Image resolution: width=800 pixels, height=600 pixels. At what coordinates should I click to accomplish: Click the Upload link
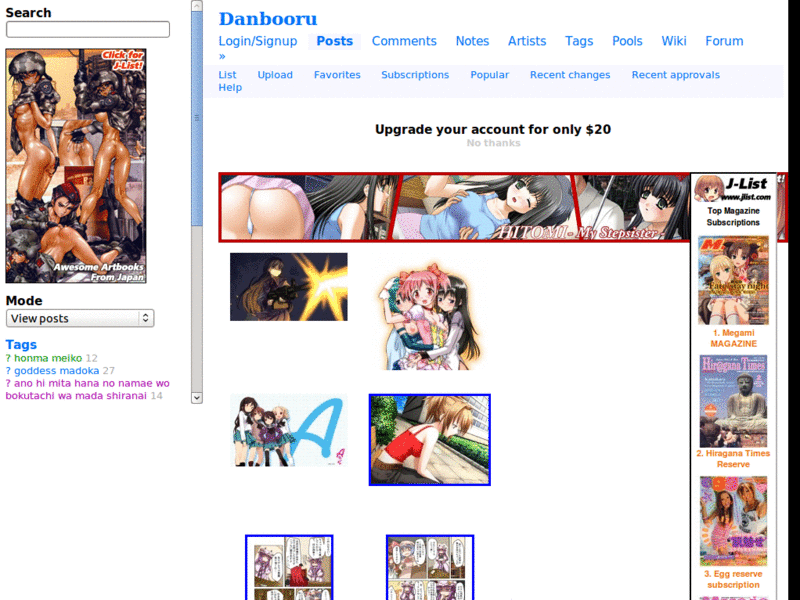coord(275,74)
